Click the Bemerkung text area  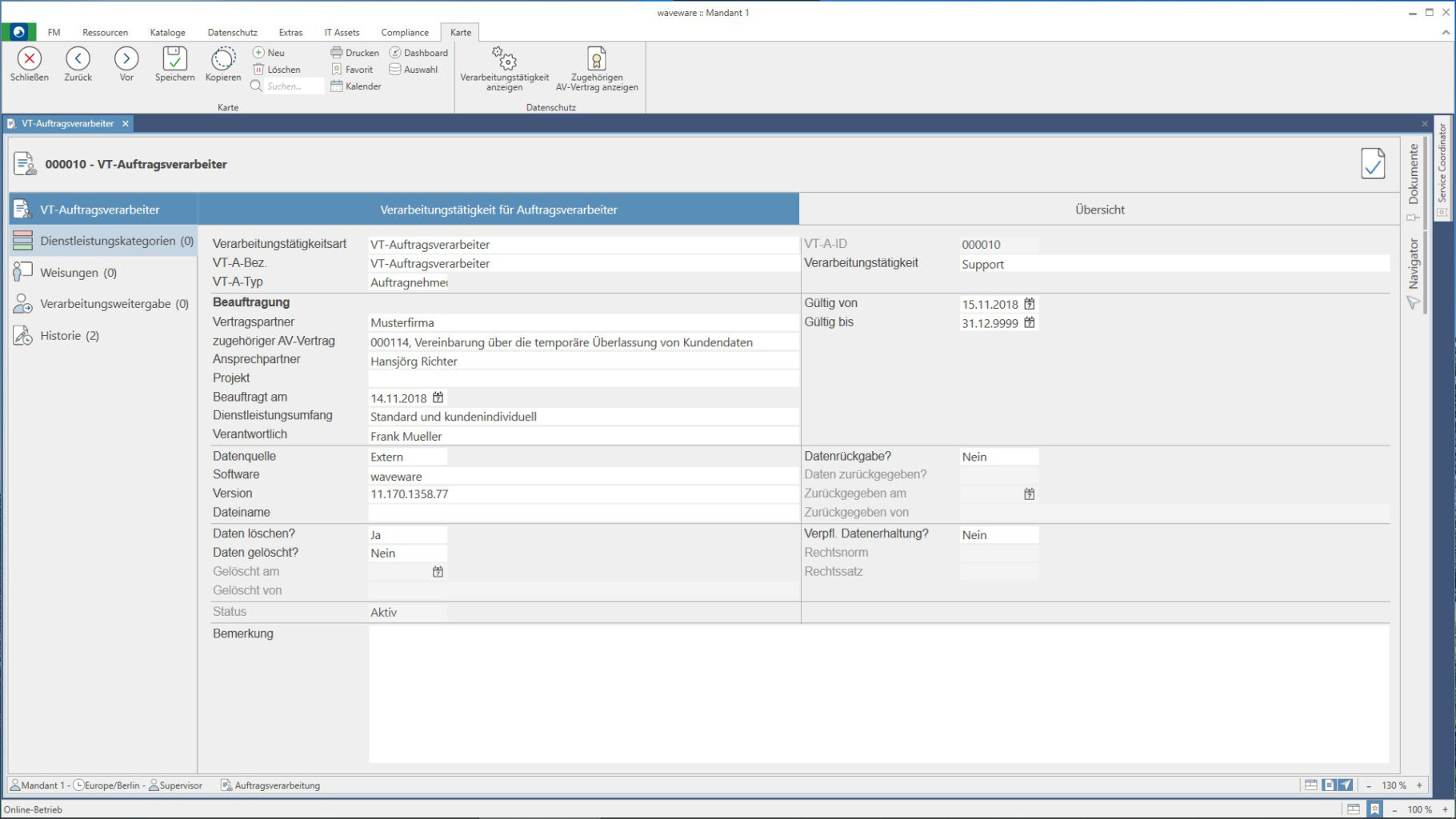[x=878, y=693]
